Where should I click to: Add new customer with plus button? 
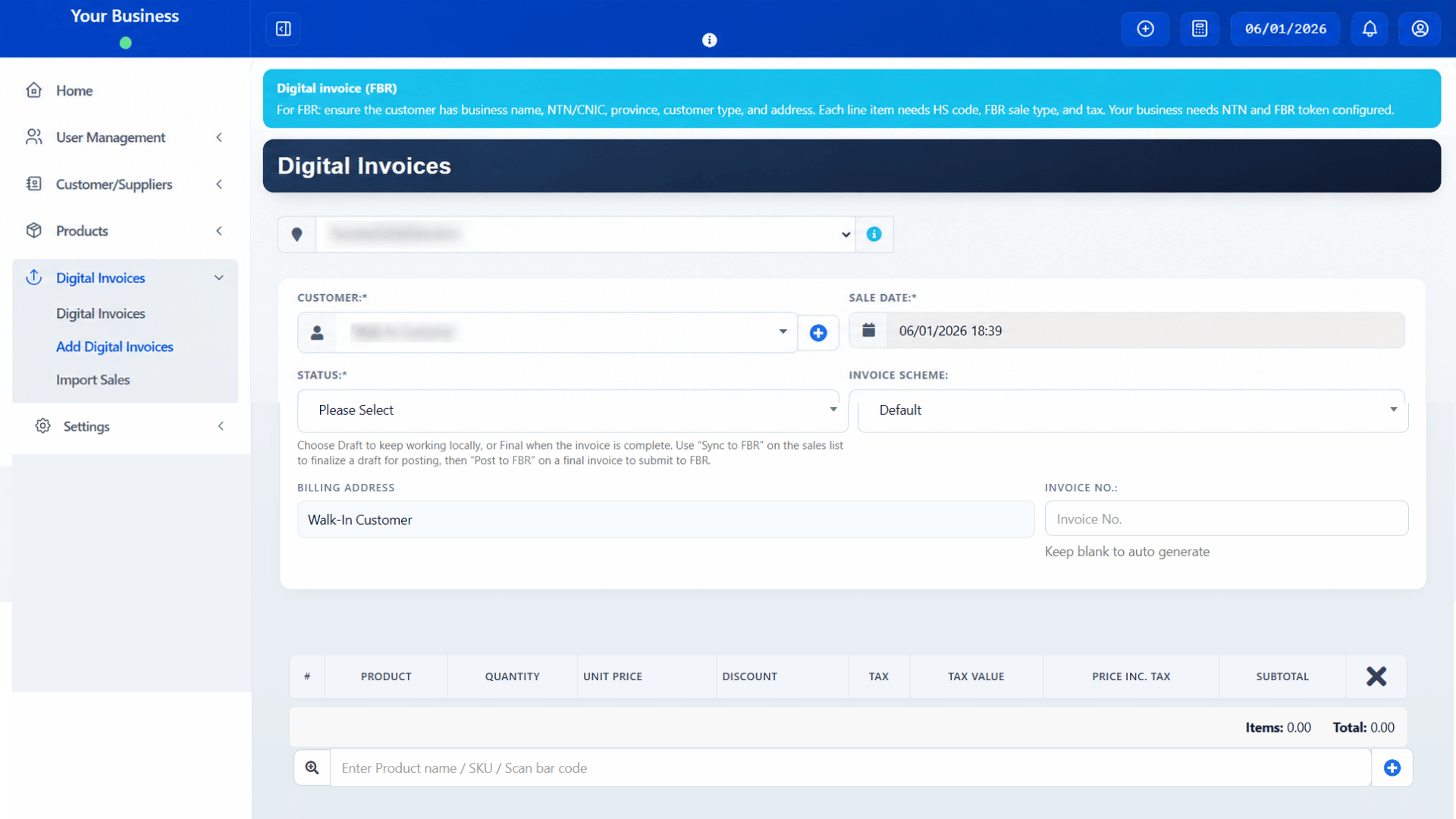pos(818,333)
